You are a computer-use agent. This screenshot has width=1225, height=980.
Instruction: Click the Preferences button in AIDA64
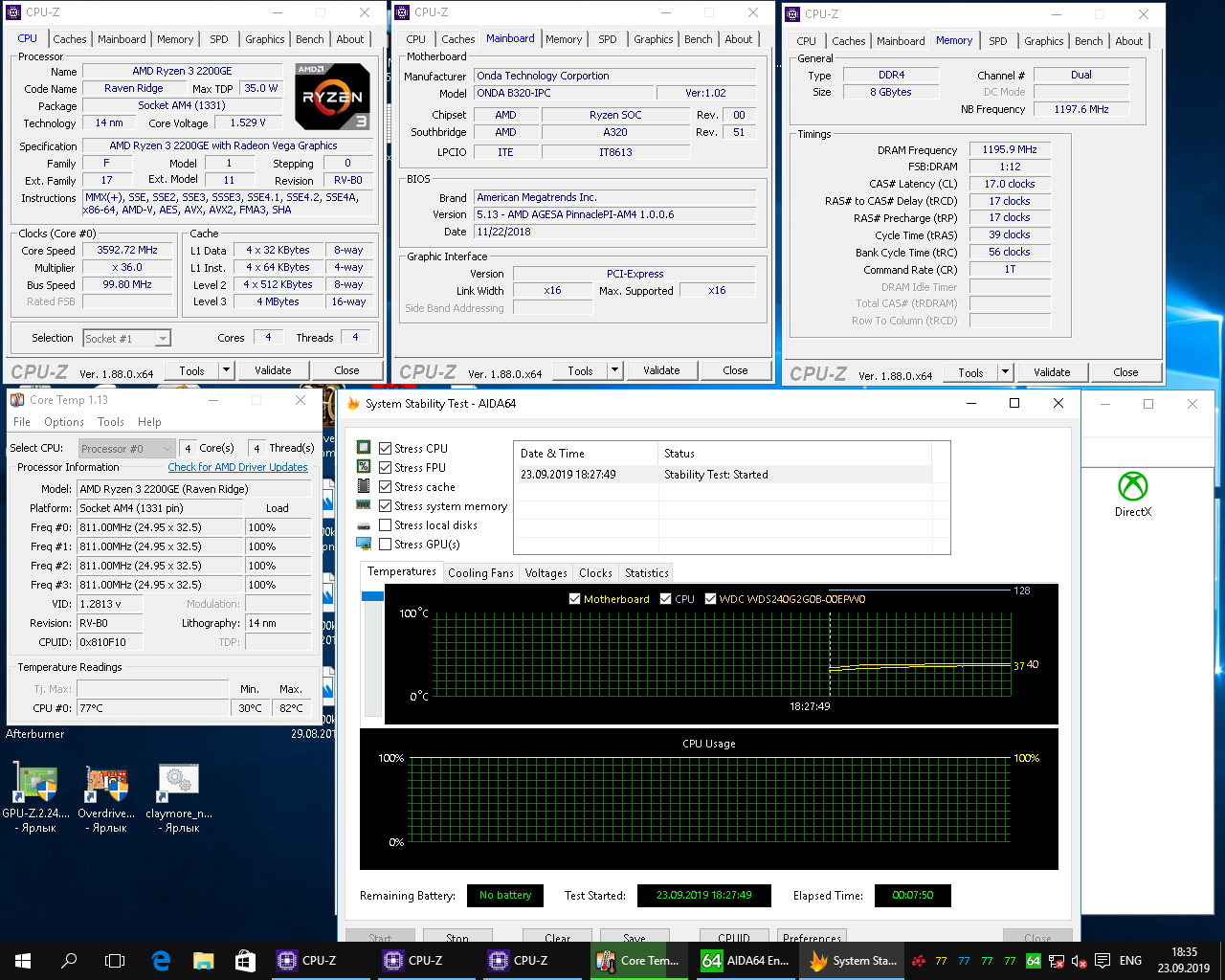[x=812, y=937]
